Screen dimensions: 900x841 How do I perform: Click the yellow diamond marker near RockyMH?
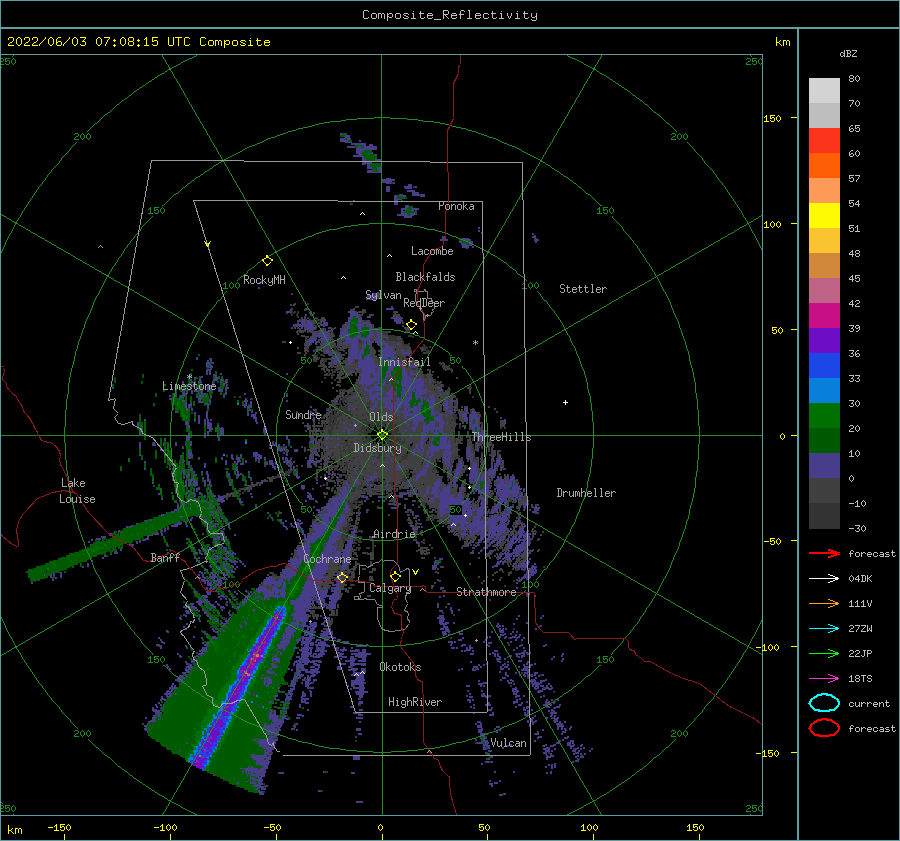[267, 261]
